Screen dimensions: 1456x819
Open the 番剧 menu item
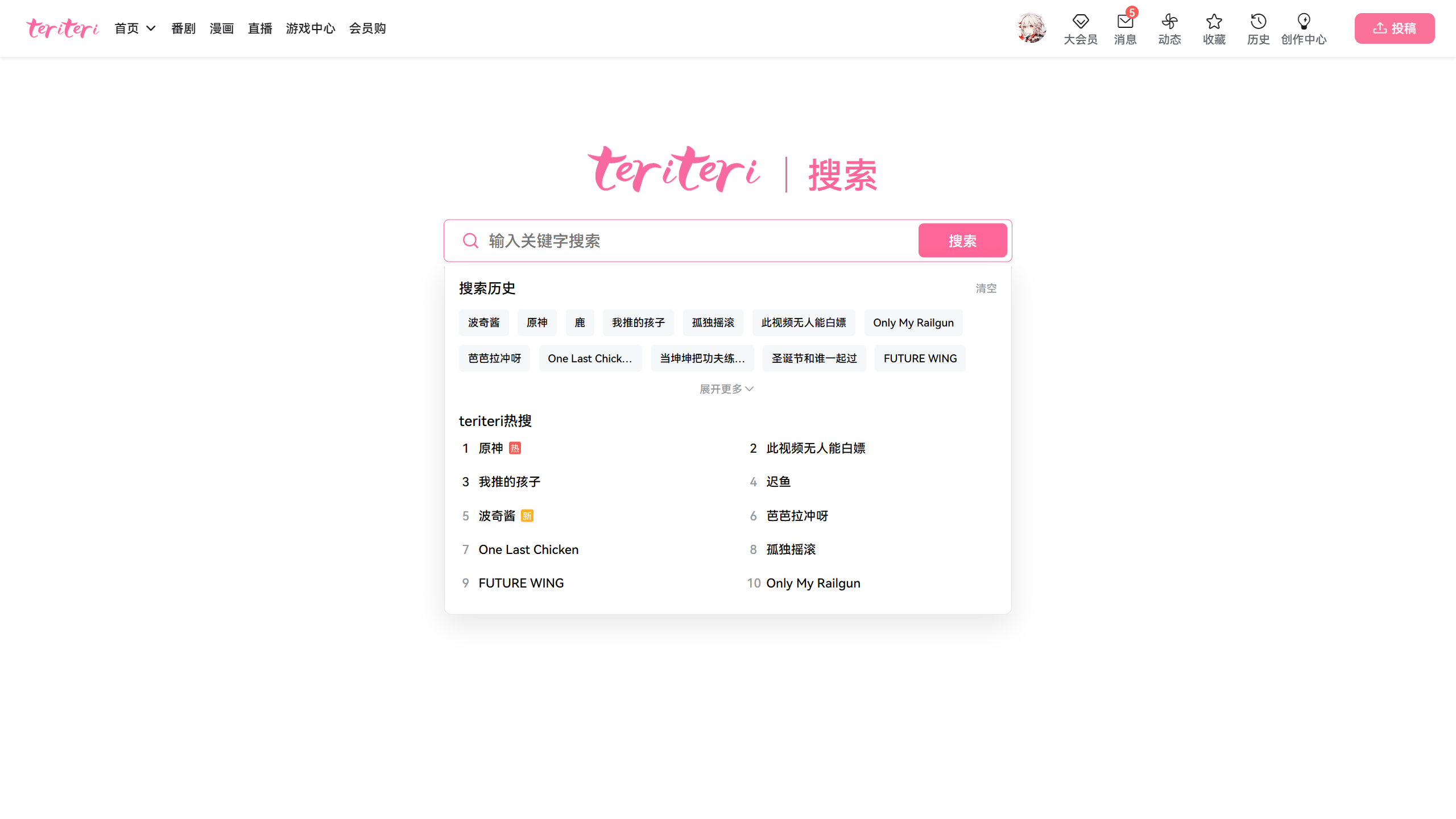pyautogui.click(x=183, y=28)
